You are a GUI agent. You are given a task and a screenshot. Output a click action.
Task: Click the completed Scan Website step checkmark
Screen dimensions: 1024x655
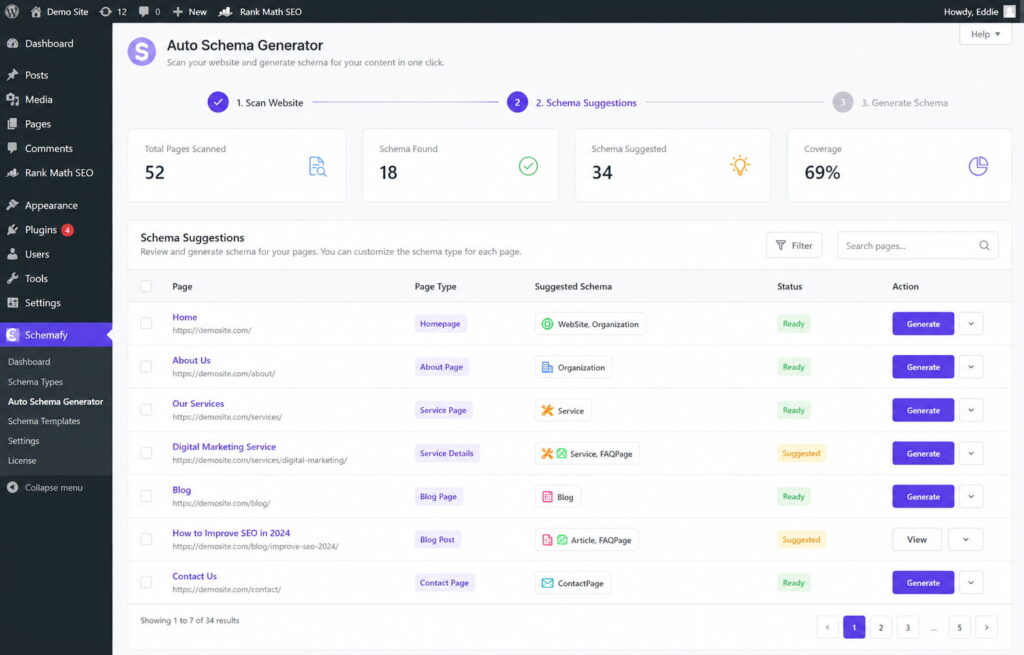[218, 102]
